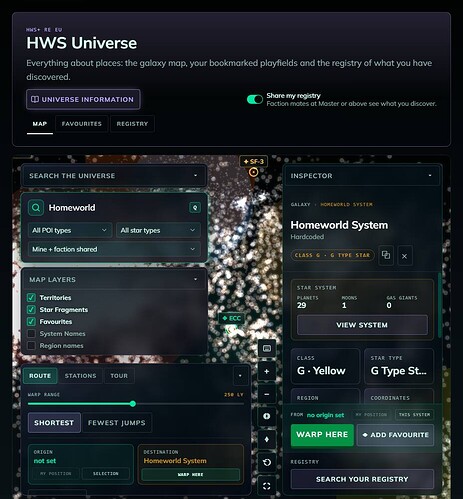463x499 pixels.
Task: Uncheck the Territories layer
Action: [x=31, y=298]
